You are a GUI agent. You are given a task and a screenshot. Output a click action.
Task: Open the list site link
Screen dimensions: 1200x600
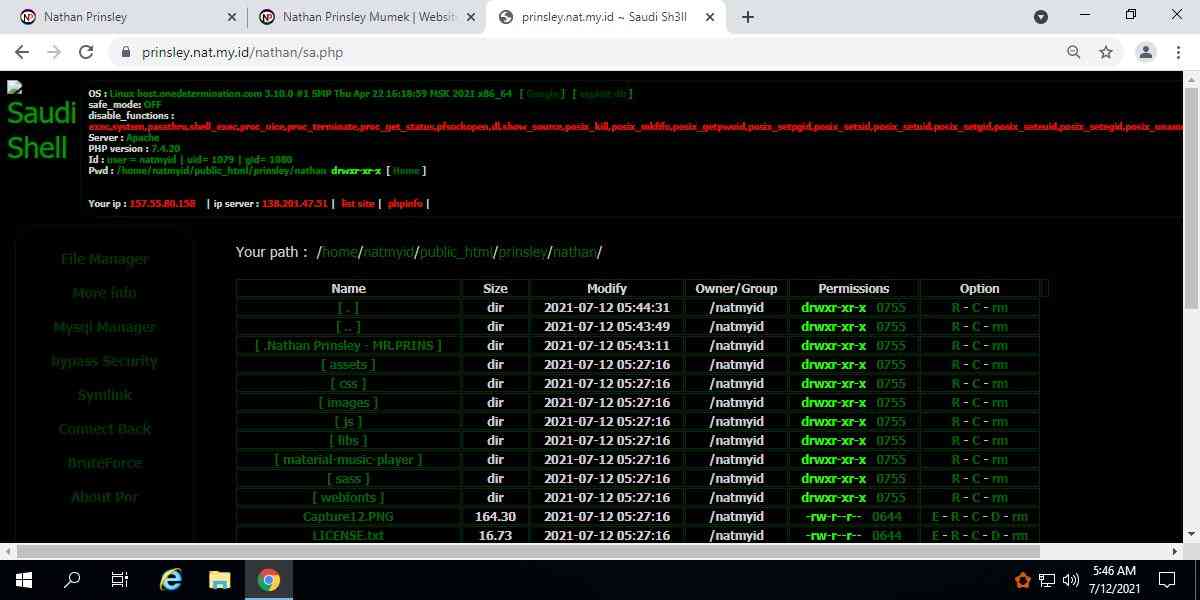357,204
